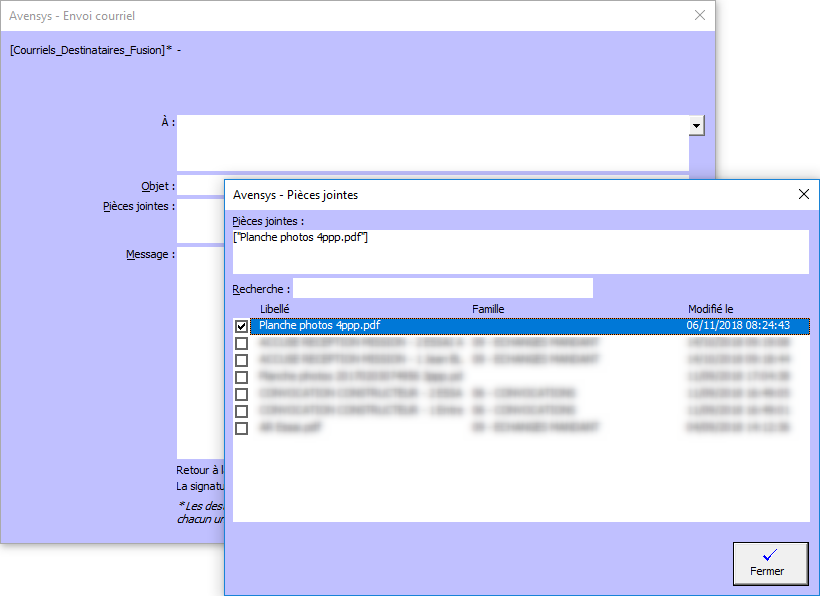Click the blue checkmark icon on Fermer

click(769, 554)
